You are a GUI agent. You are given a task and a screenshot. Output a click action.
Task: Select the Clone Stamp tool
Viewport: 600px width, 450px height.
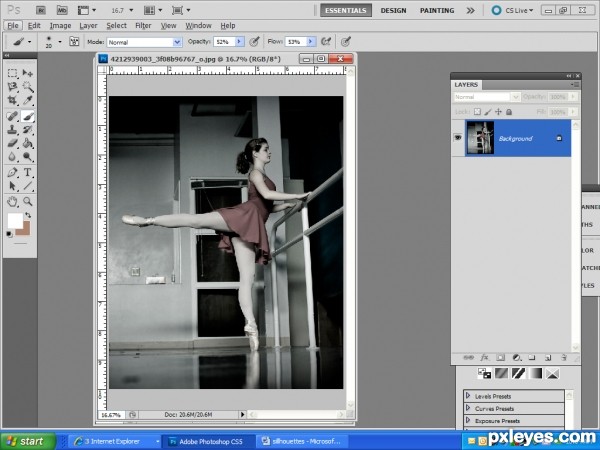coord(12,130)
